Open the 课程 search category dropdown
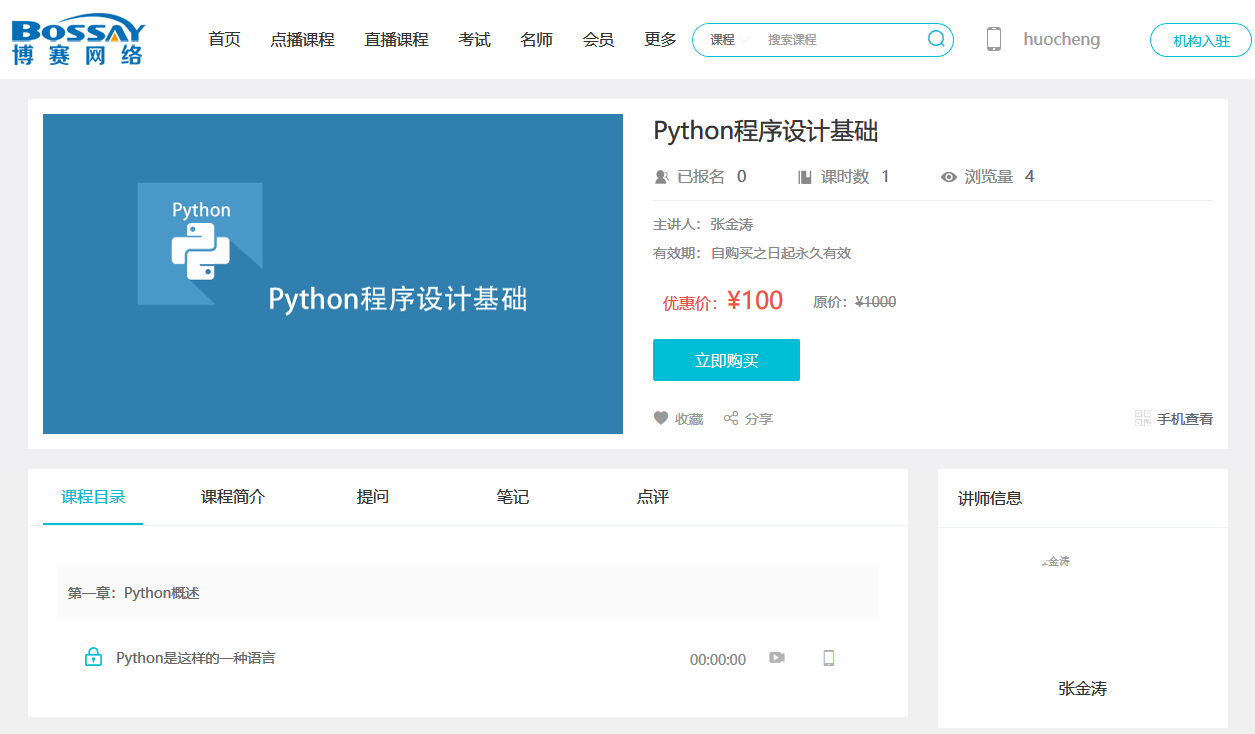The height and width of the screenshot is (734, 1255). pos(730,40)
